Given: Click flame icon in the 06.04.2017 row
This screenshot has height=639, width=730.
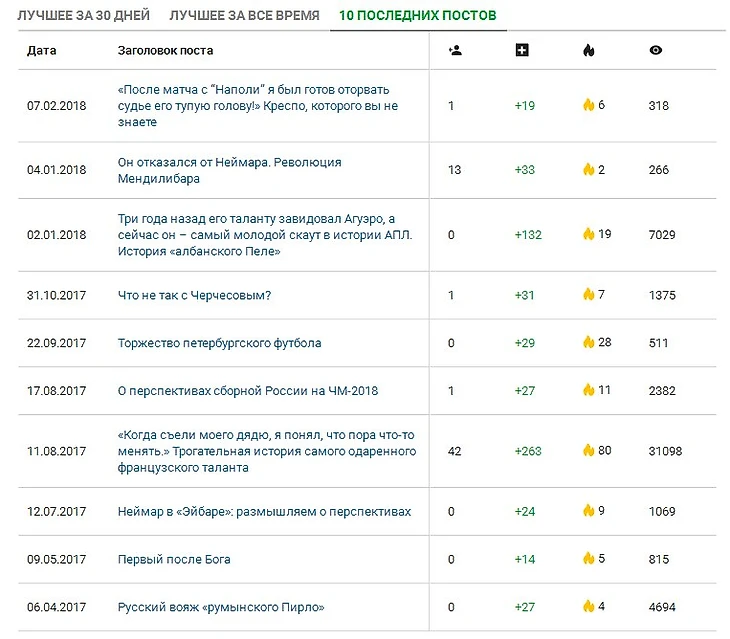Looking at the screenshot, I should [589, 606].
